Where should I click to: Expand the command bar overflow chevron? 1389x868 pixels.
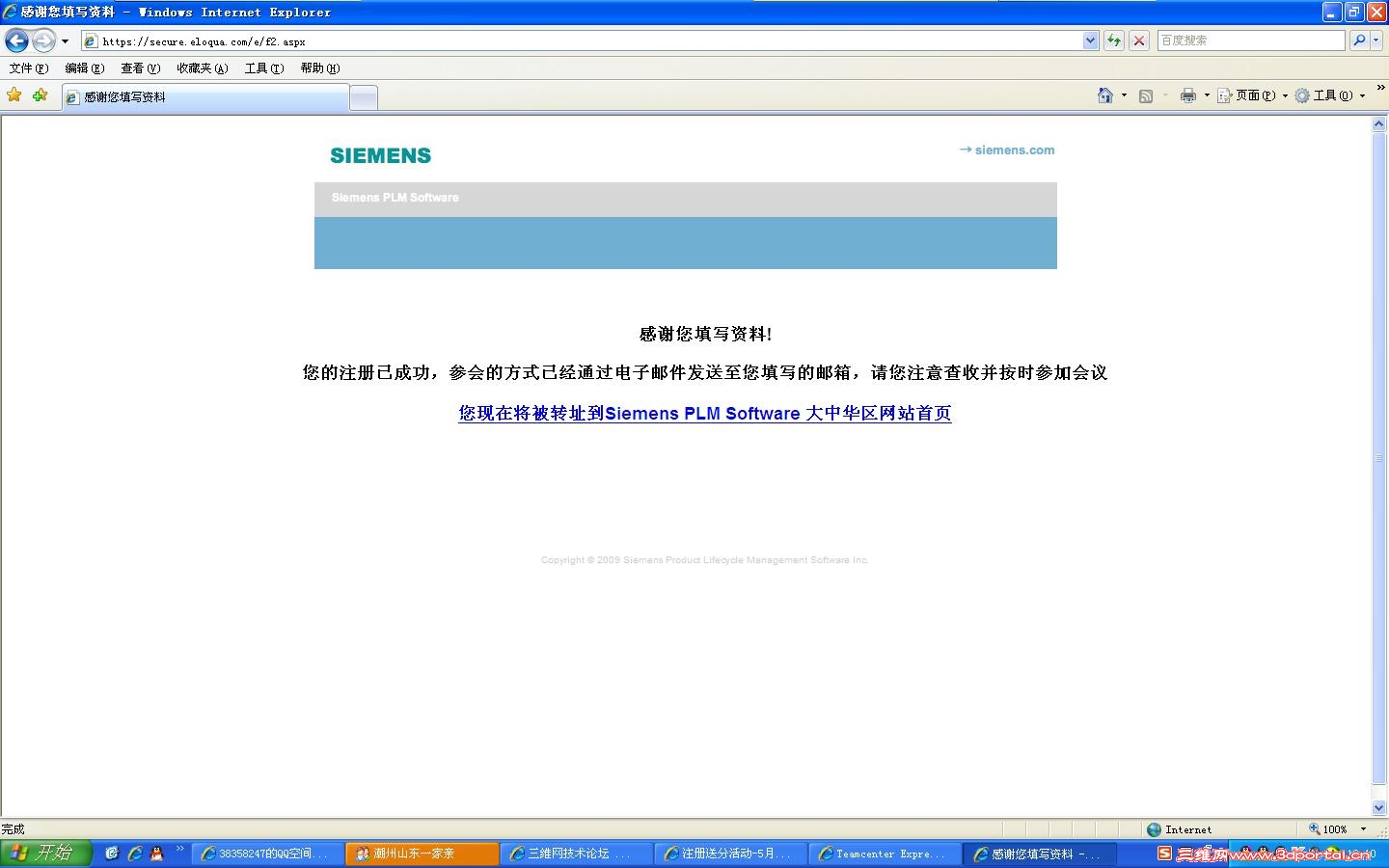tap(1380, 88)
